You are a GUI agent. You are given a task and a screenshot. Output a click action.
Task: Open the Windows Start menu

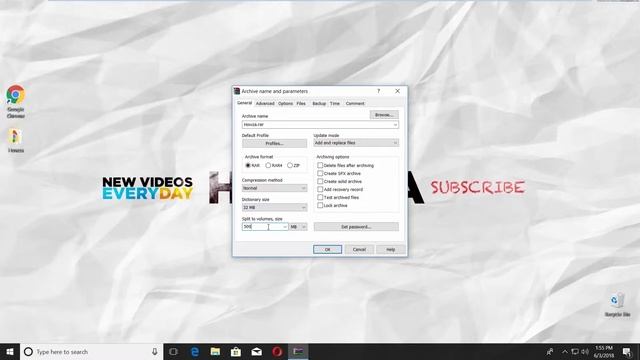(x=10, y=351)
